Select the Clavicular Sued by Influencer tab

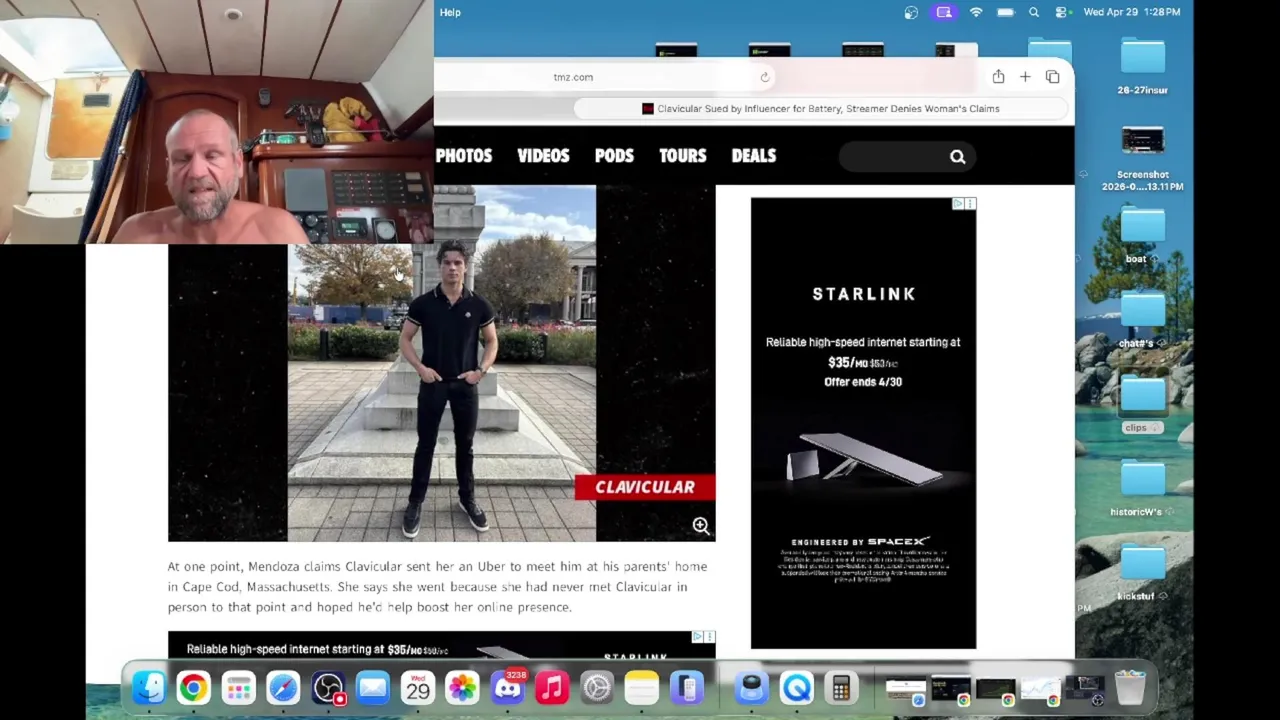pos(820,108)
